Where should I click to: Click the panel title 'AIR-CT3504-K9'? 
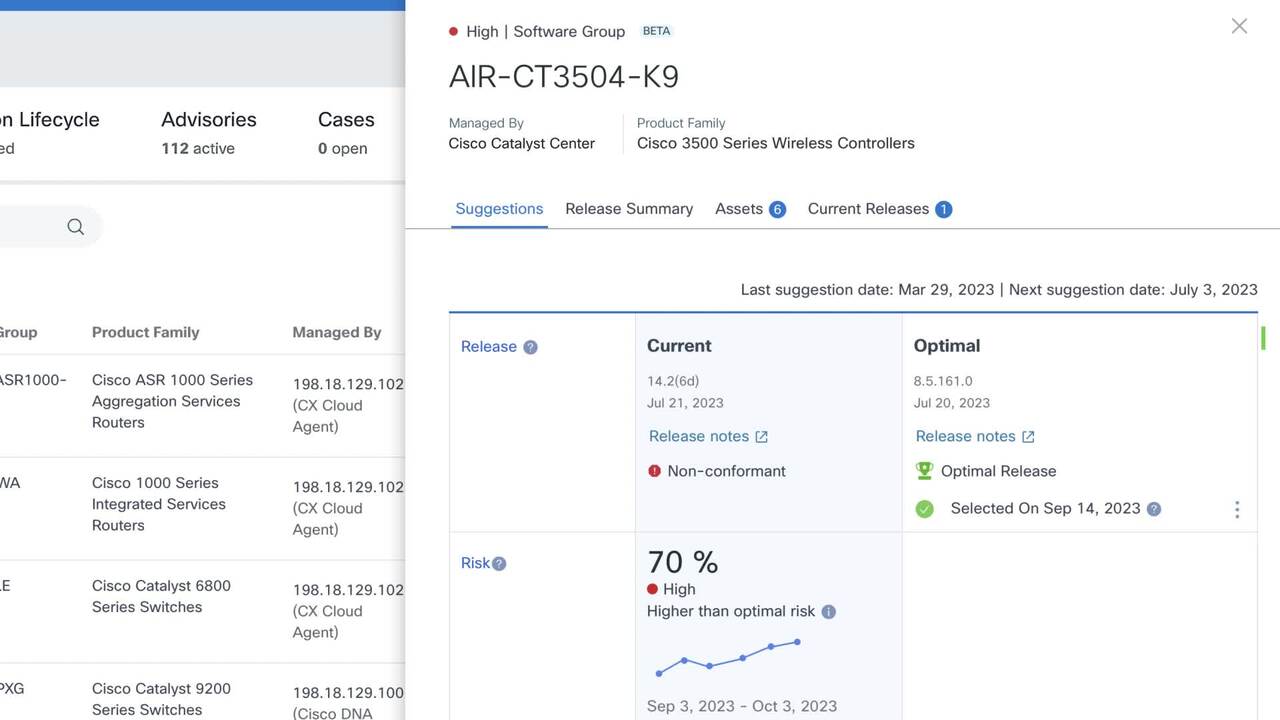[564, 77]
